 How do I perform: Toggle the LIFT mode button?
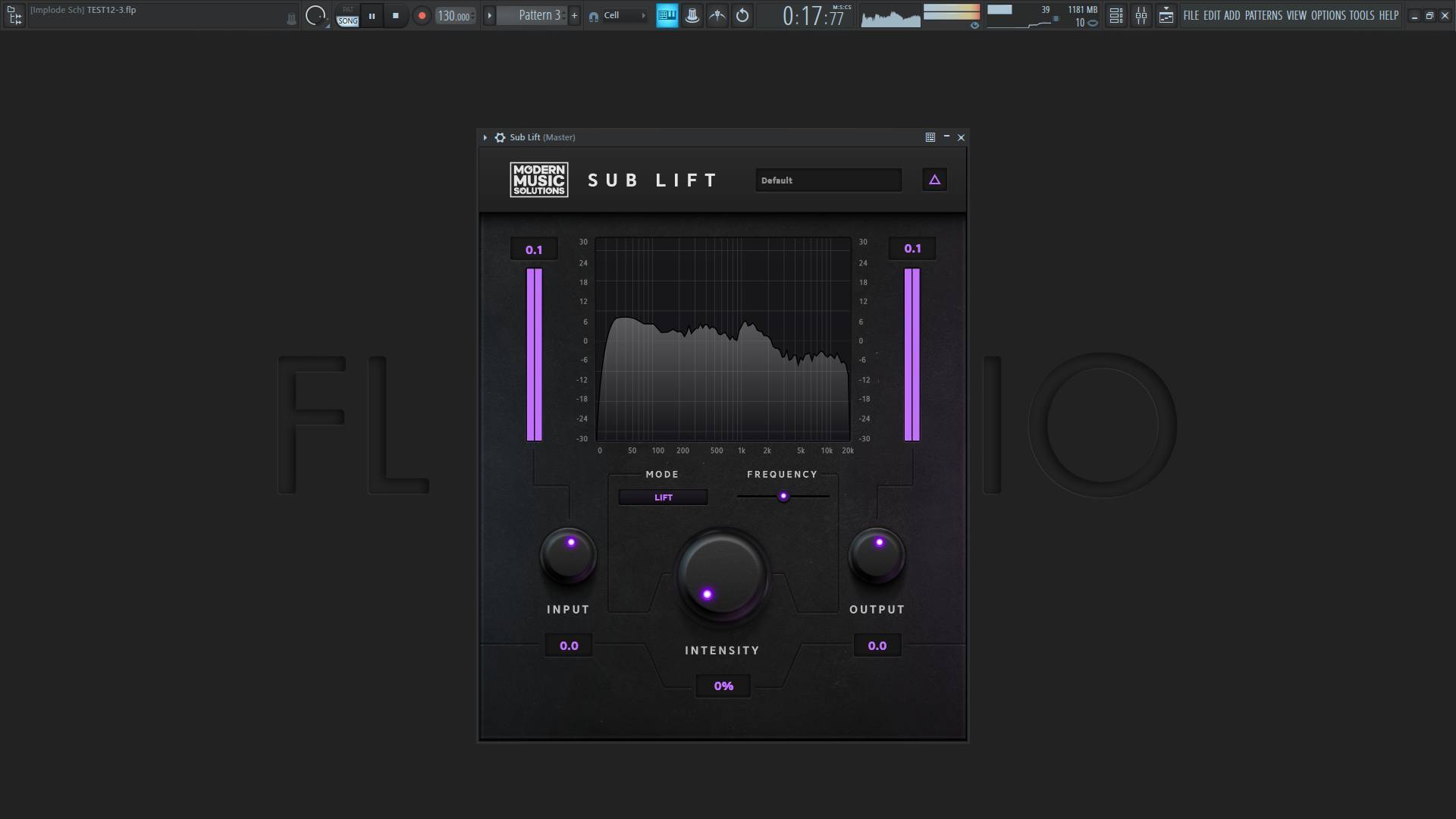(x=664, y=497)
